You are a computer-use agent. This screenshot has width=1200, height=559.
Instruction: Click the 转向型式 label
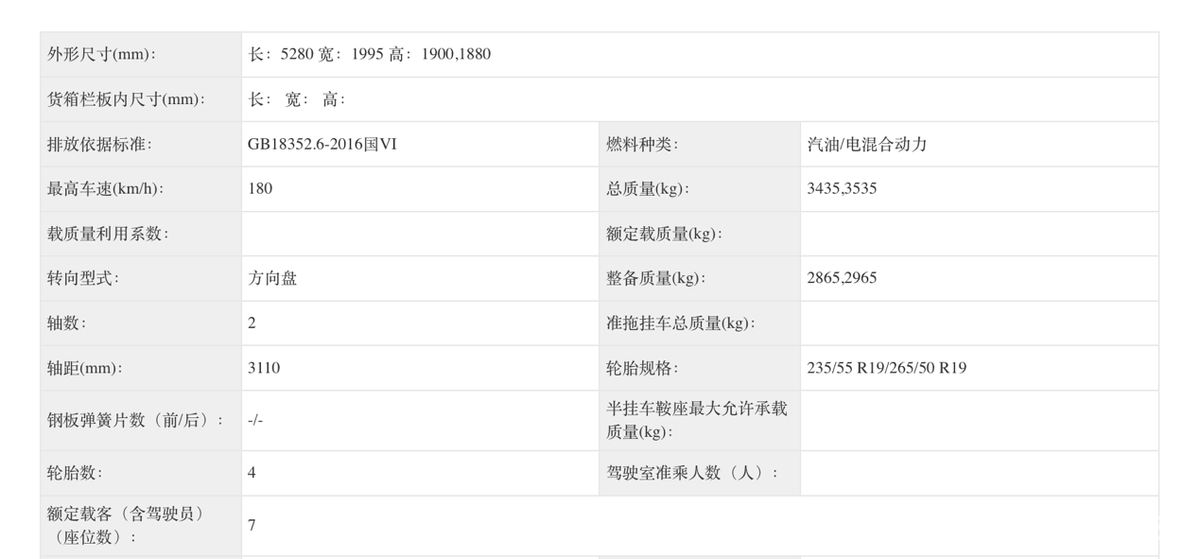83,278
